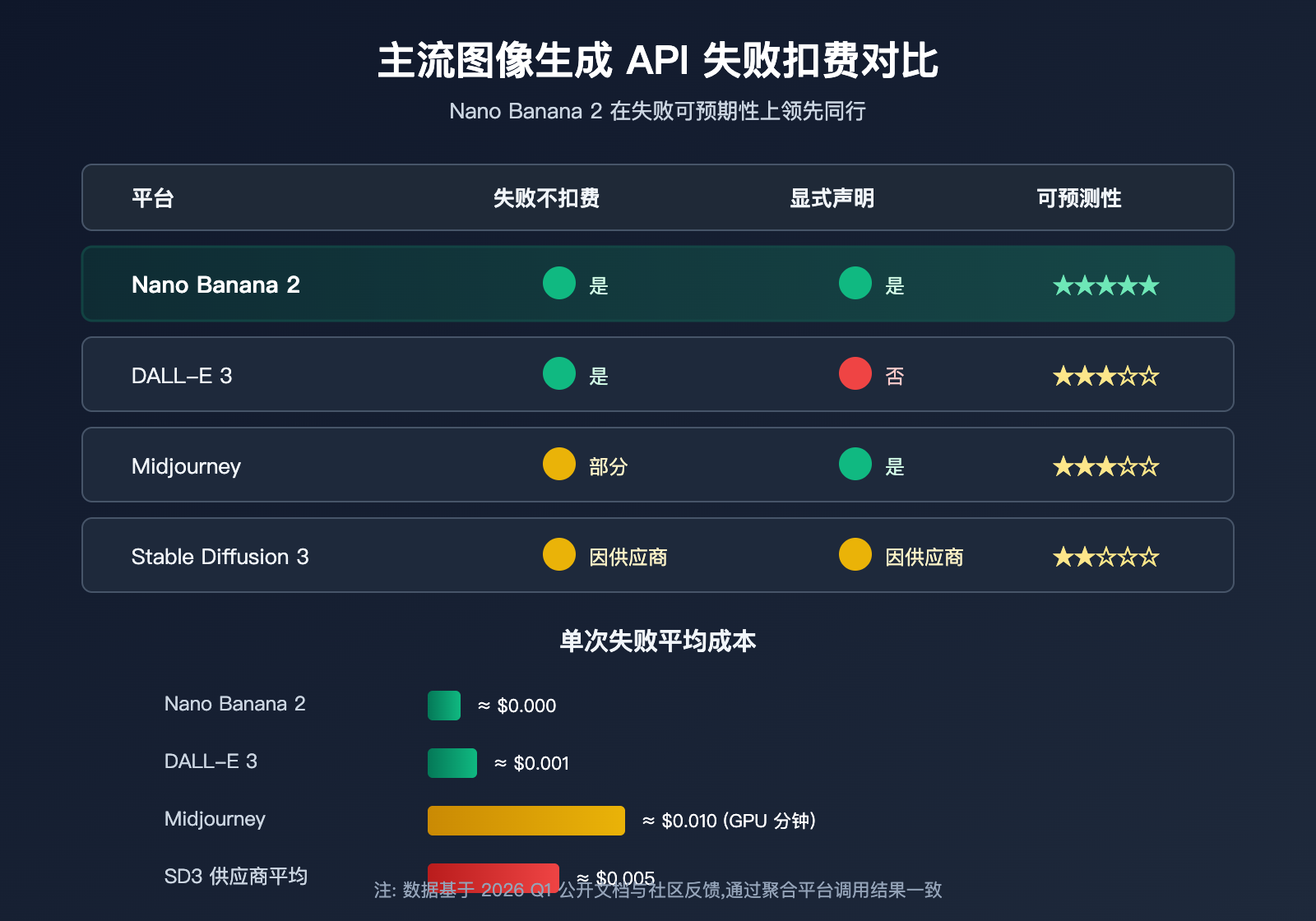
Task: Toggle Midjourney's partial refund indicator
Action: click(558, 465)
